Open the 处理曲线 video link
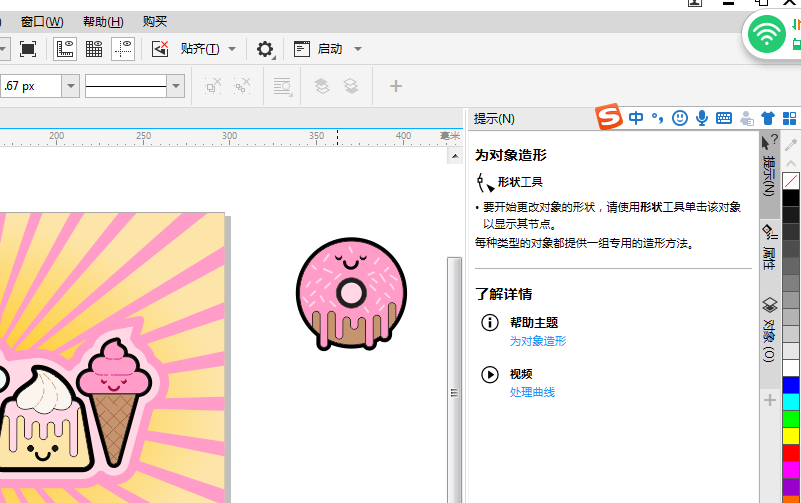 click(532, 392)
